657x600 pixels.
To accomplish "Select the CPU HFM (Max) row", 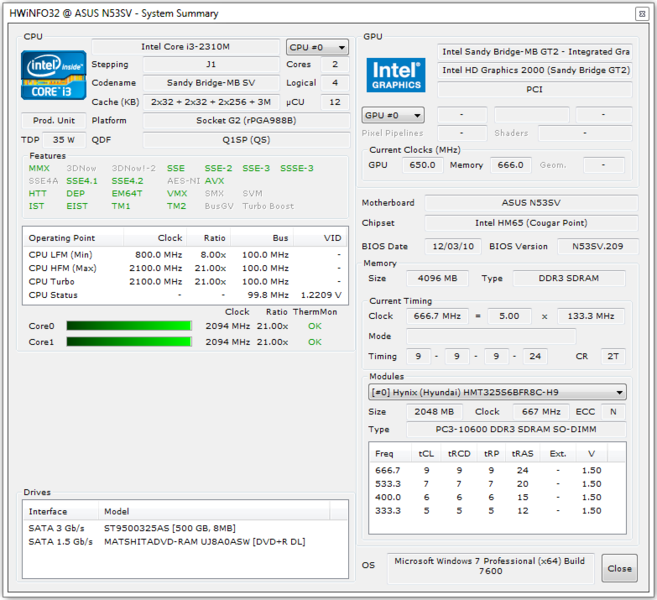I will [x=185, y=268].
